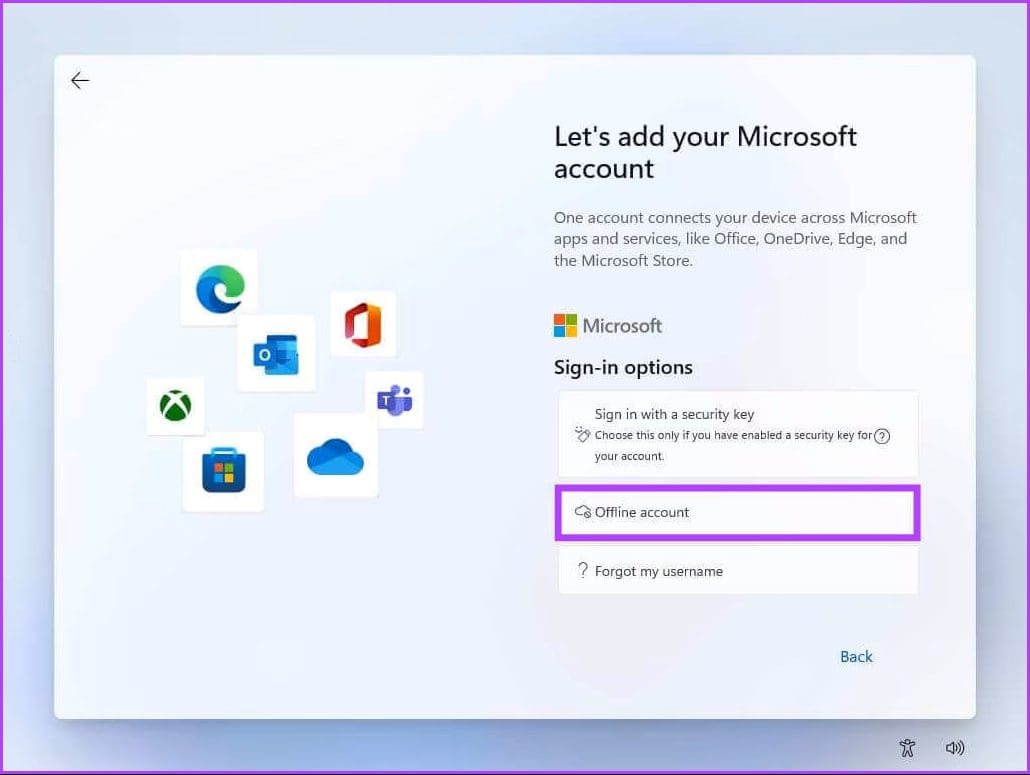Click the "Let's add your Microsoft account" heading

[705, 152]
